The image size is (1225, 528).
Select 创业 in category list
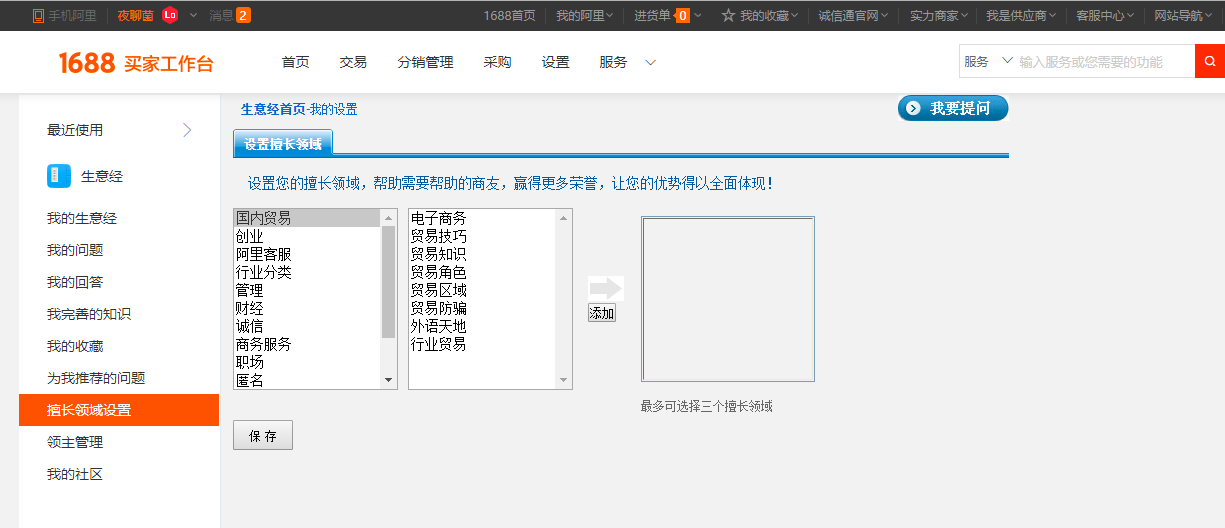pyautogui.click(x=307, y=236)
